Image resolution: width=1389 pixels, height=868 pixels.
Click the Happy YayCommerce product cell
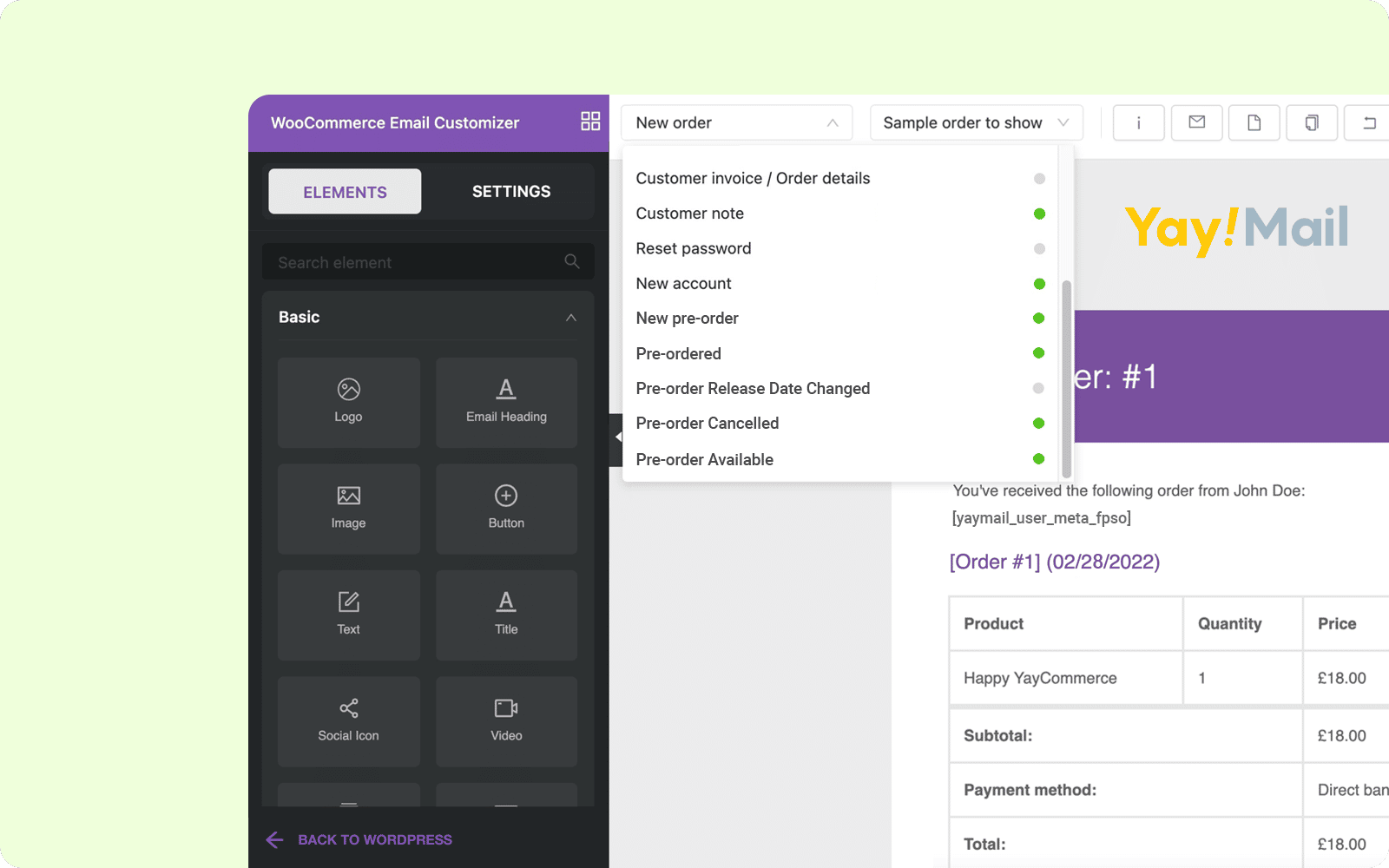click(x=1066, y=678)
